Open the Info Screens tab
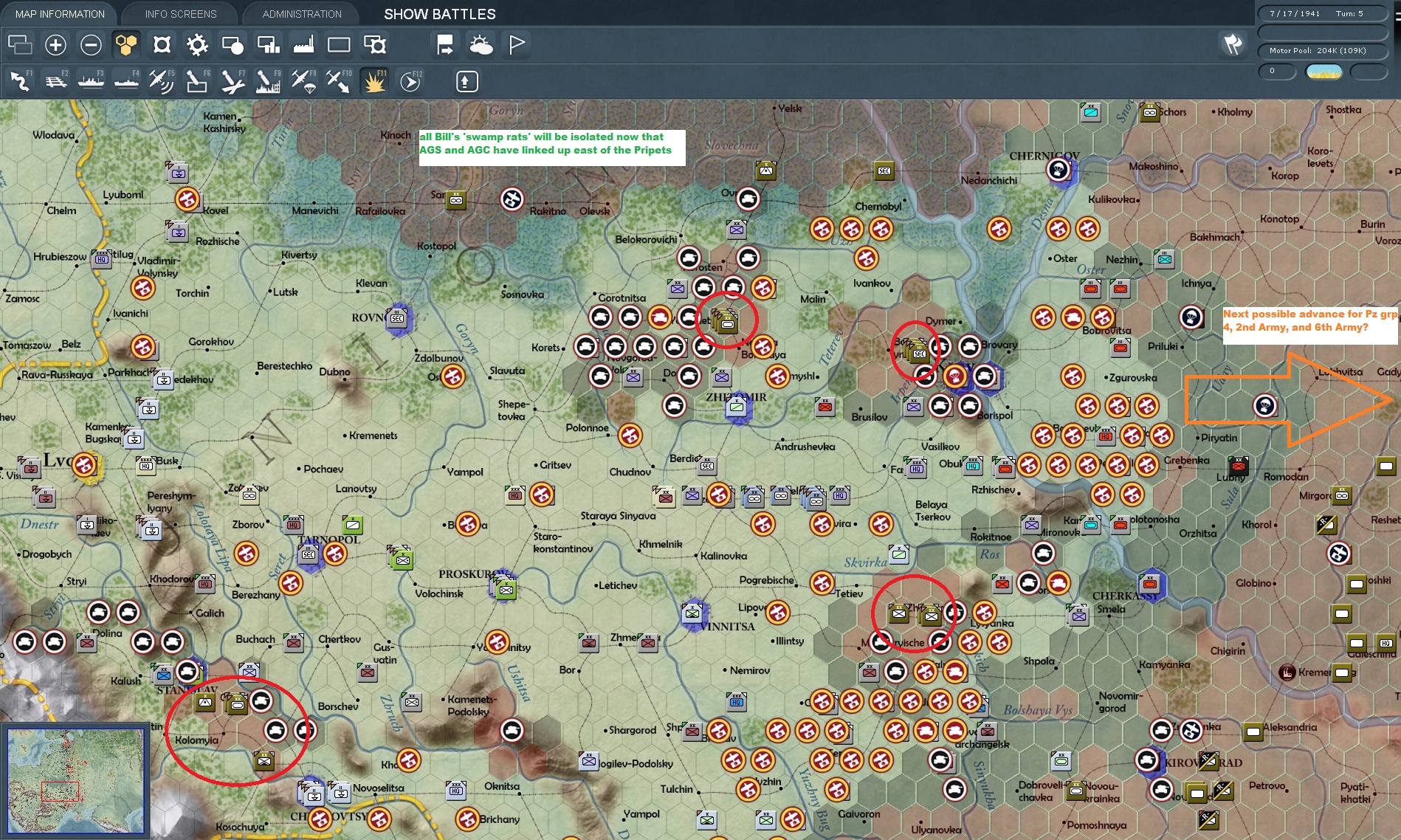Screen dimensions: 1401x840 (181, 14)
